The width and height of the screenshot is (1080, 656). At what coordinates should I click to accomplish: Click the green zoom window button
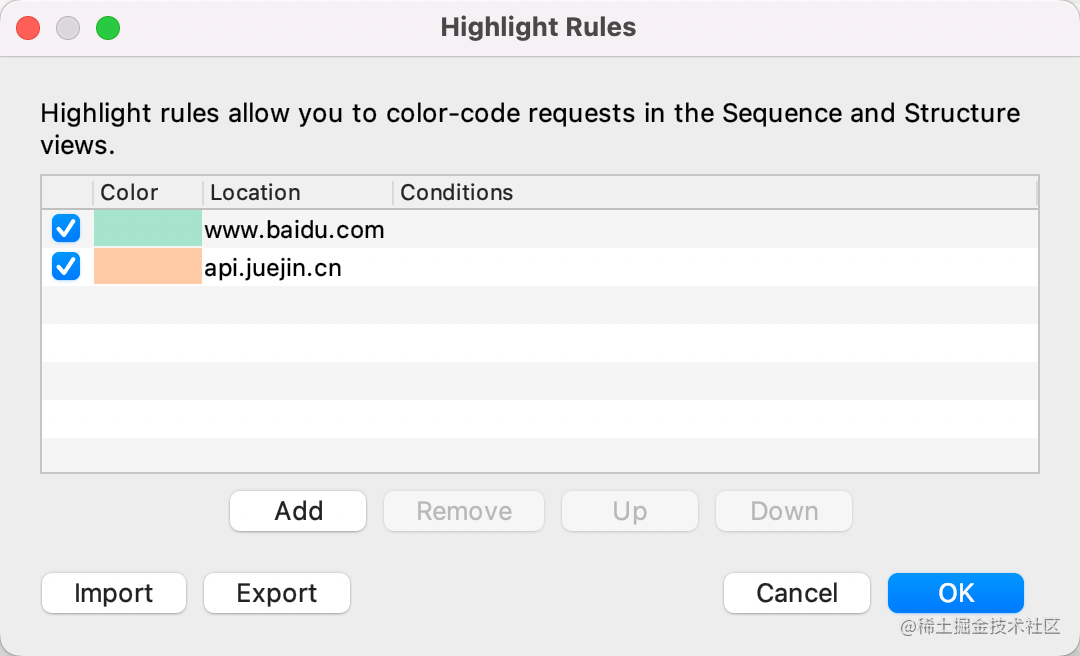[x=108, y=28]
